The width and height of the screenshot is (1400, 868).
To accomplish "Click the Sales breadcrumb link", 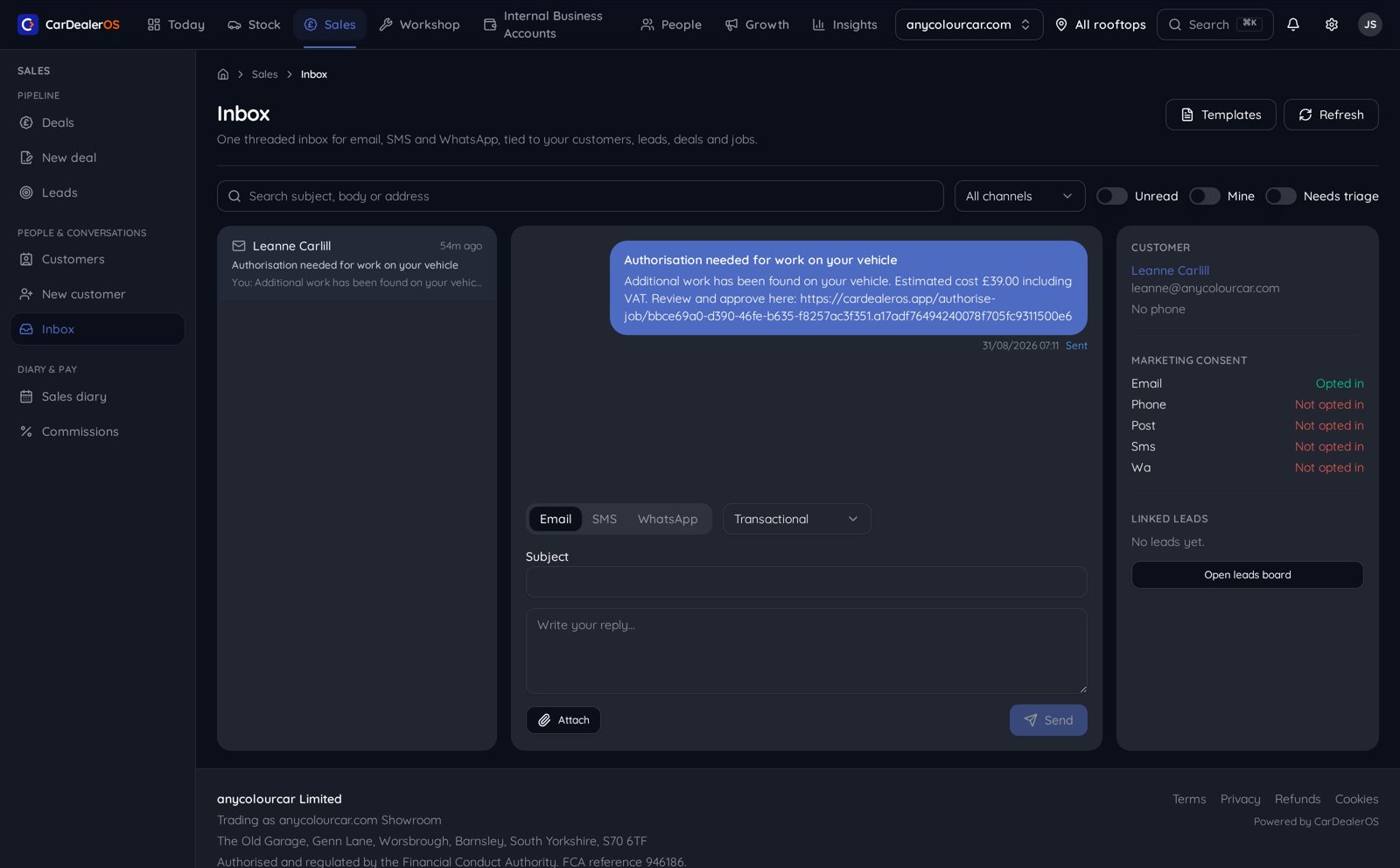I will pos(265,74).
